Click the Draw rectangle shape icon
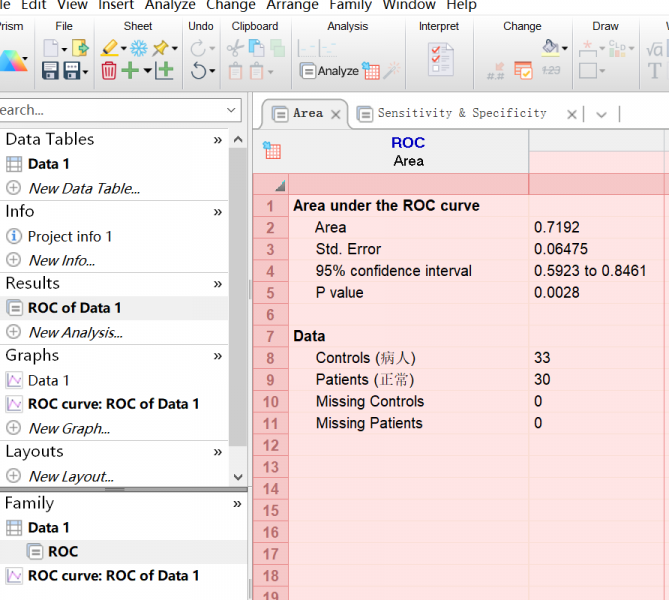The height and width of the screenshot is (600, 669). click(588, 71)
